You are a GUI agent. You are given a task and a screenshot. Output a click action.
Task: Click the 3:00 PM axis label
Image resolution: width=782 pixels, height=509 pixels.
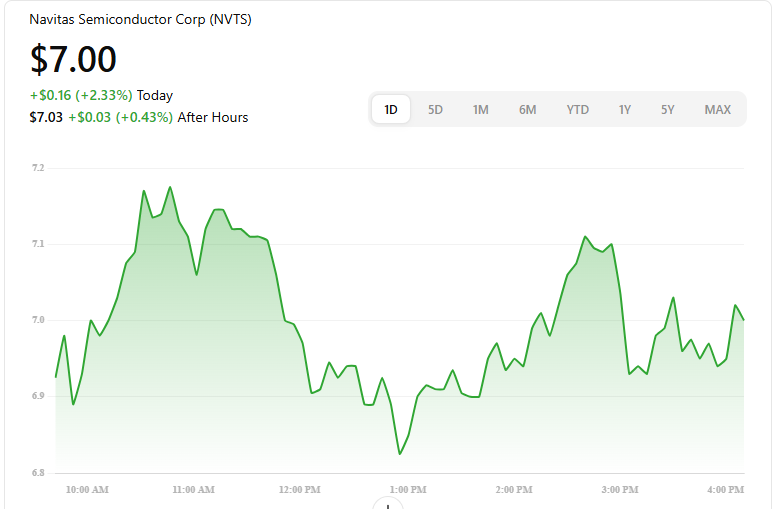coord(620,490)
